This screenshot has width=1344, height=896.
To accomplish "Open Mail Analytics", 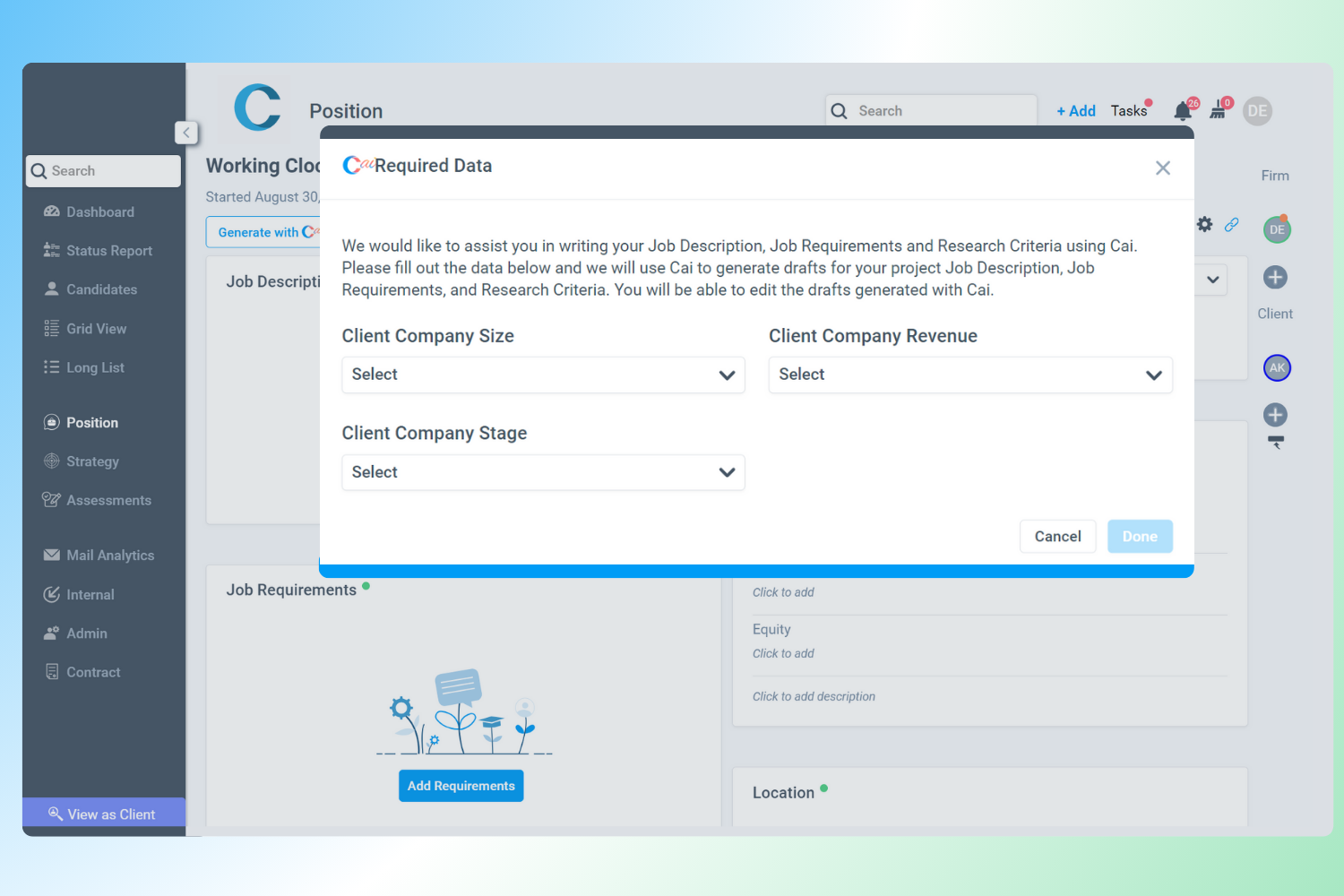I will (99, 556).
